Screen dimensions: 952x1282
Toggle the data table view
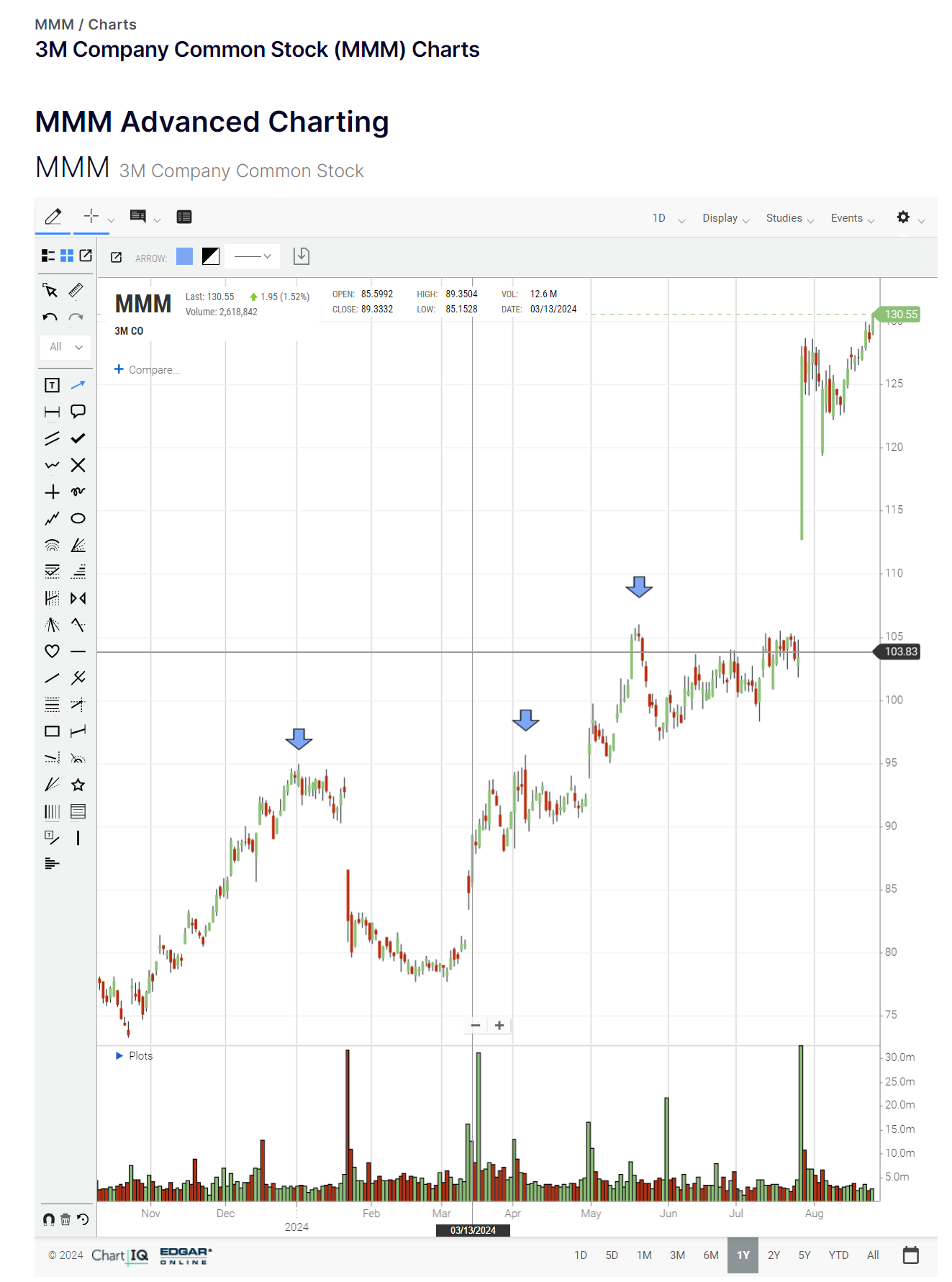tap(184, 217)
